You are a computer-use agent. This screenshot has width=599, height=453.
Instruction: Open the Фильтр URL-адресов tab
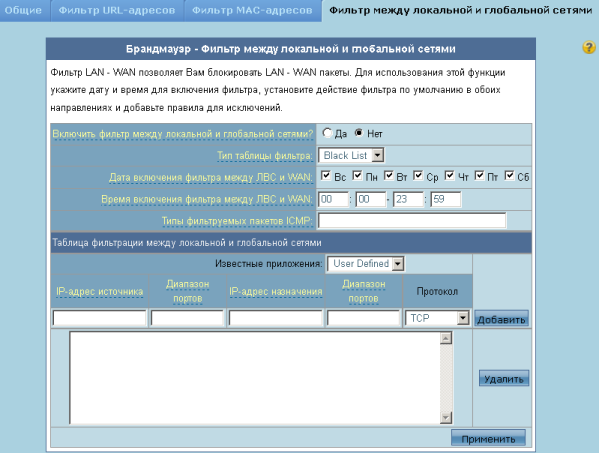(117, 10)
